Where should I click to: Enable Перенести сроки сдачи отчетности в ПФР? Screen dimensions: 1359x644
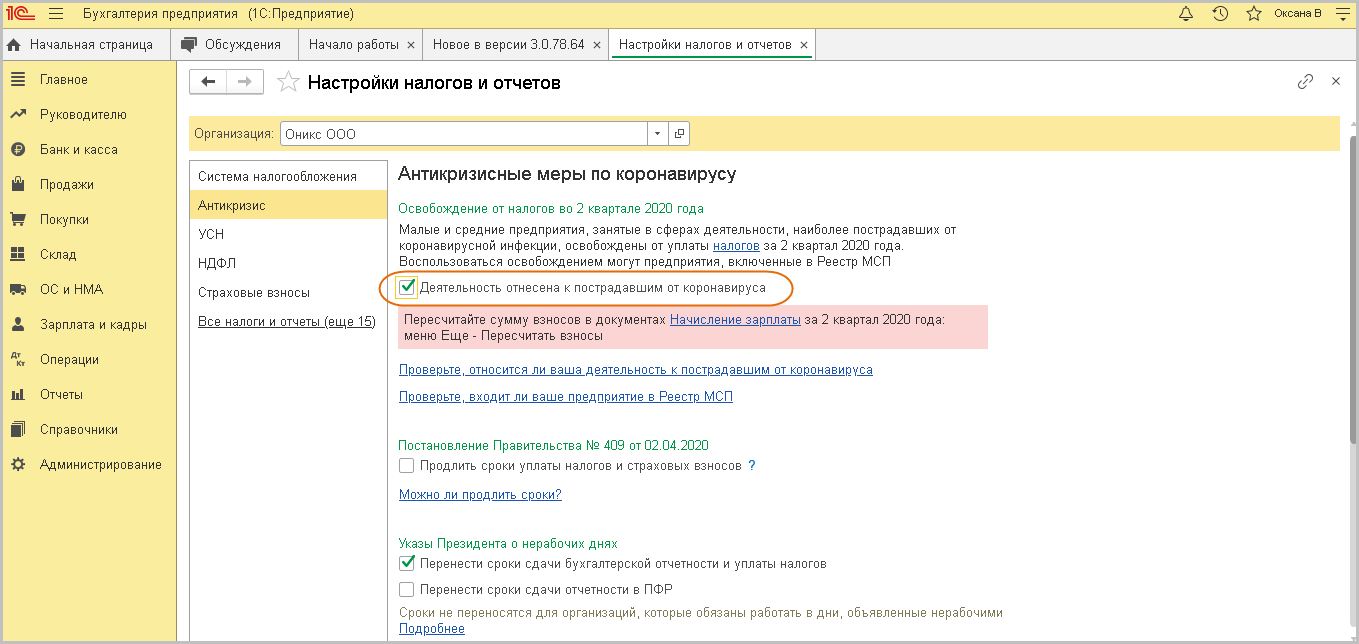(406, 590)
